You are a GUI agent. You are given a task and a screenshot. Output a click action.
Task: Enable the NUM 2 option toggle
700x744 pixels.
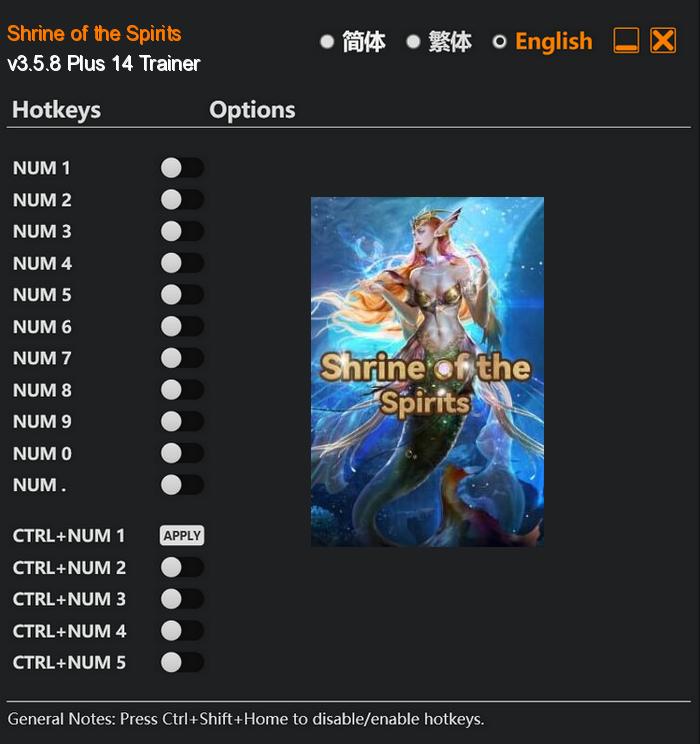(182, 200)
